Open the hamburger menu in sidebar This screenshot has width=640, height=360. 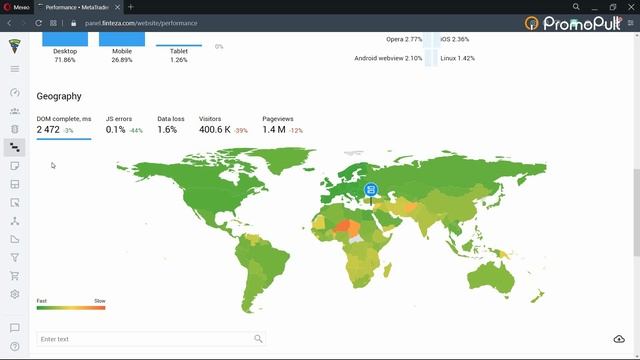click(15, 69)
